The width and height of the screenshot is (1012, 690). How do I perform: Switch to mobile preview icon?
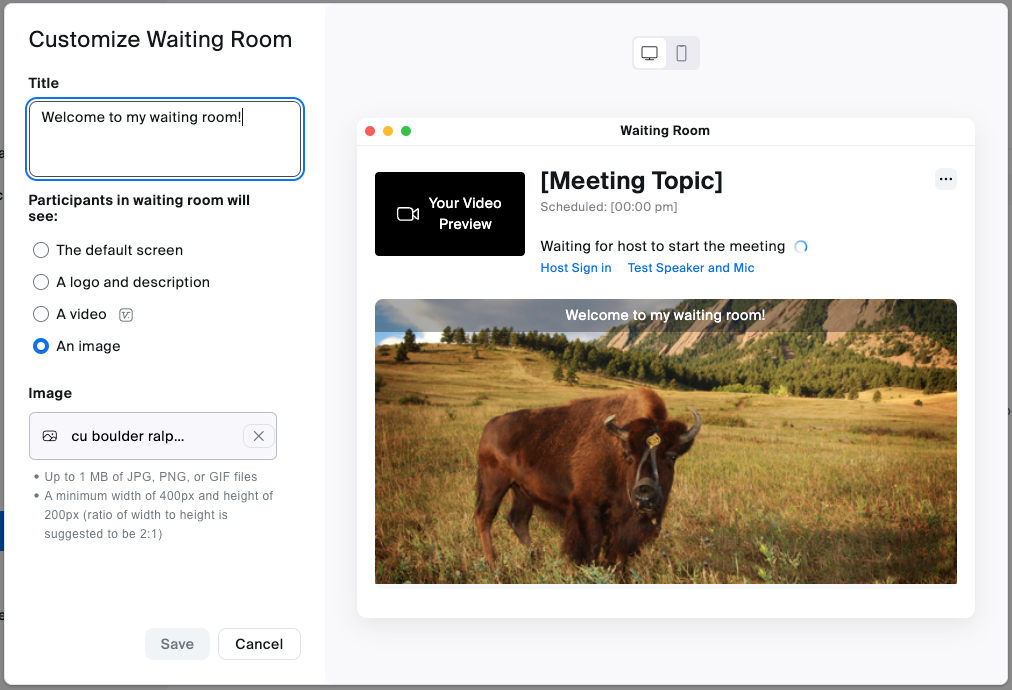[x=682, y=53]
